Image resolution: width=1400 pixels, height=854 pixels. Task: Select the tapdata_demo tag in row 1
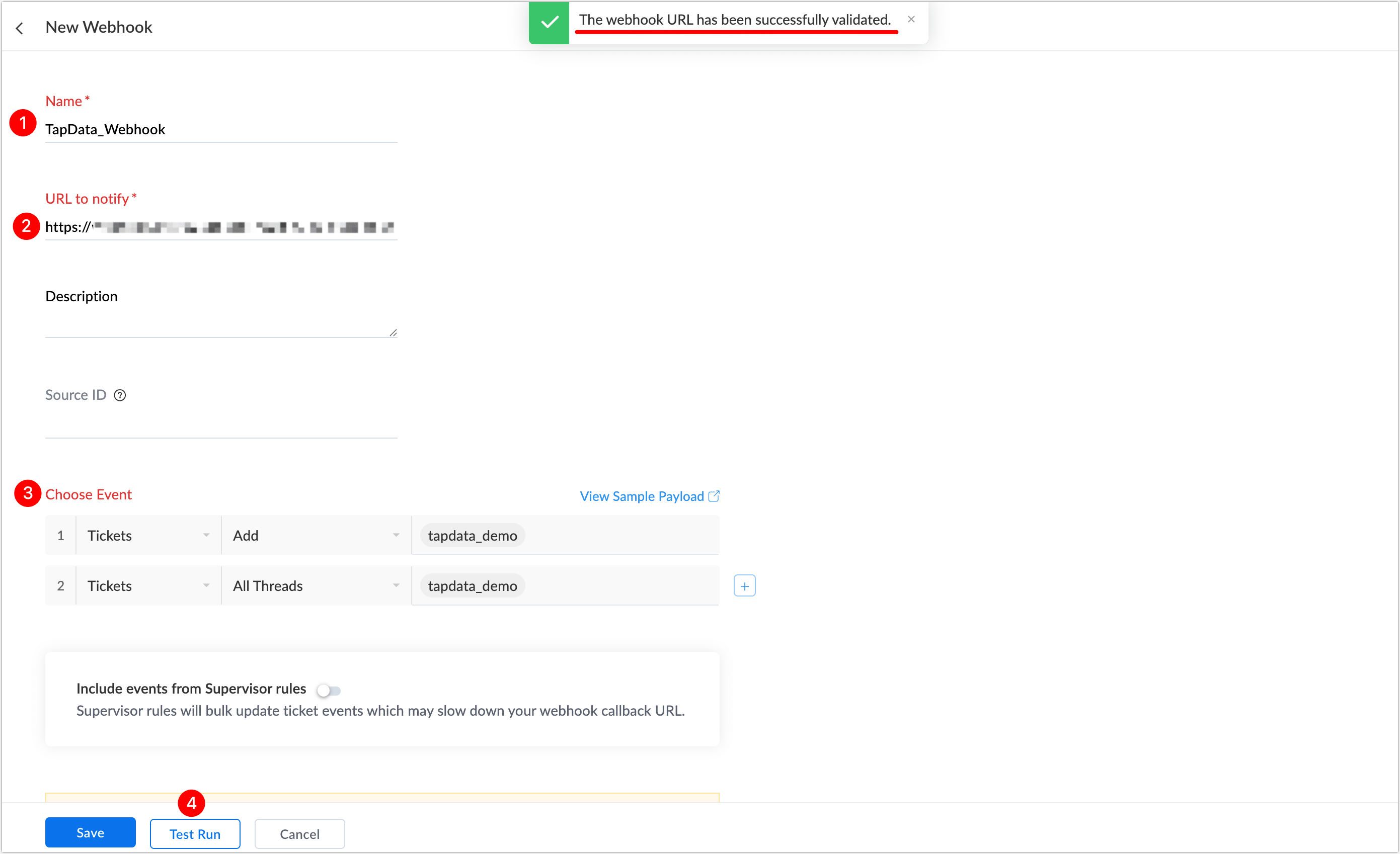tap(472, 535)
